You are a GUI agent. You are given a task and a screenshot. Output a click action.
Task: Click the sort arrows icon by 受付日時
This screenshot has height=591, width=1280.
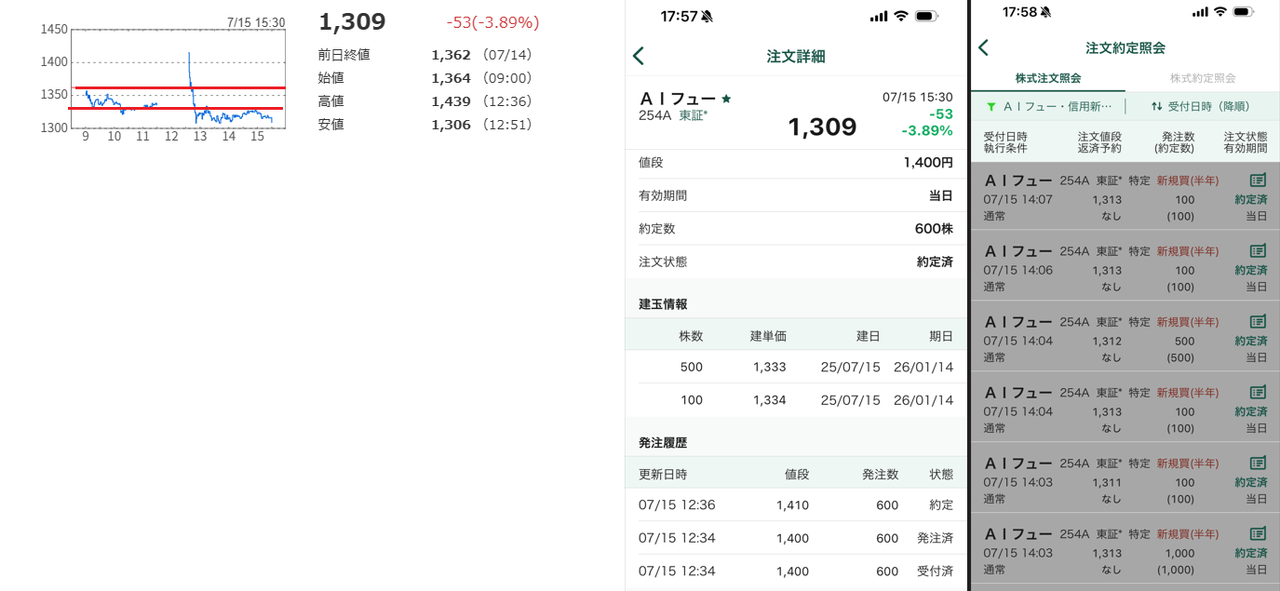[1156, 106]
